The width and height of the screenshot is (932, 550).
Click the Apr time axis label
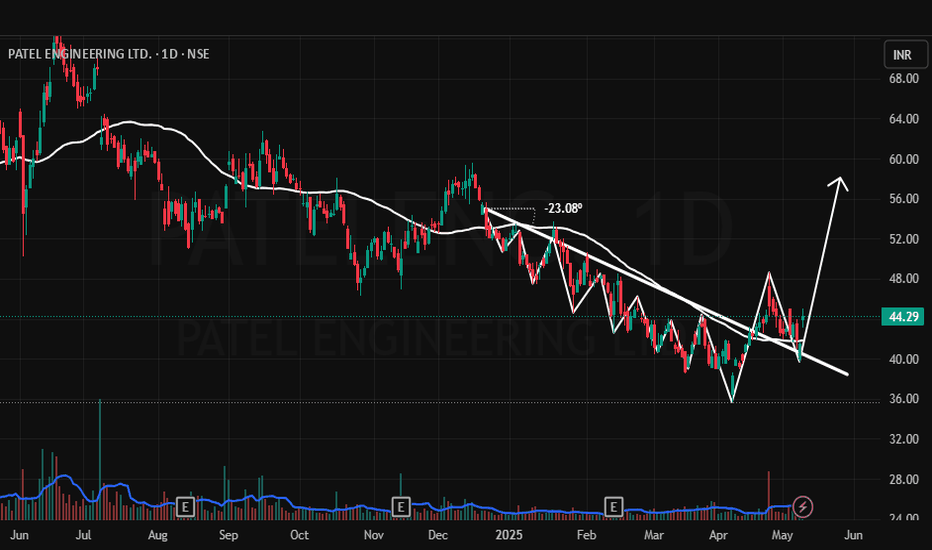[x=718, y=535]
